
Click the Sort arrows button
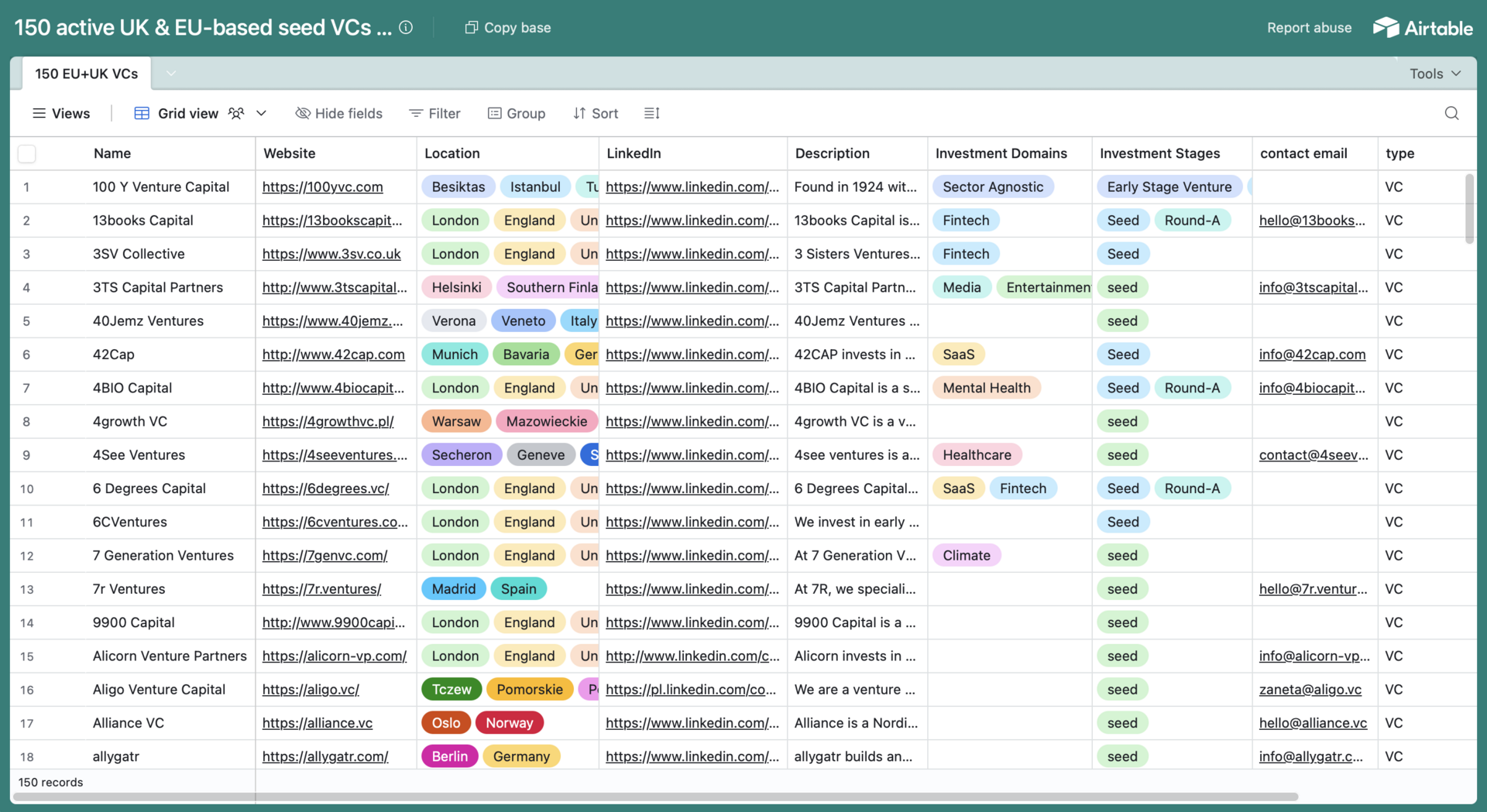coord(595,114)
